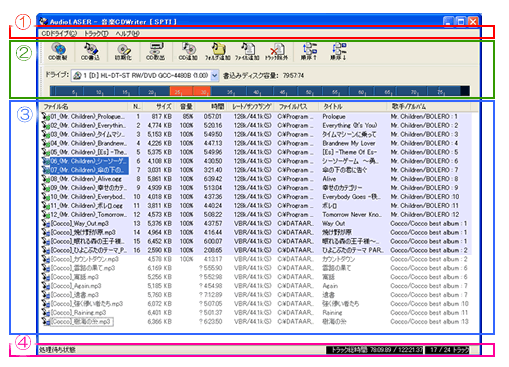This screenshot has height=367, width=509.
Task: Click the 順序↓ (move track down) icon
Action: [339, 52]
